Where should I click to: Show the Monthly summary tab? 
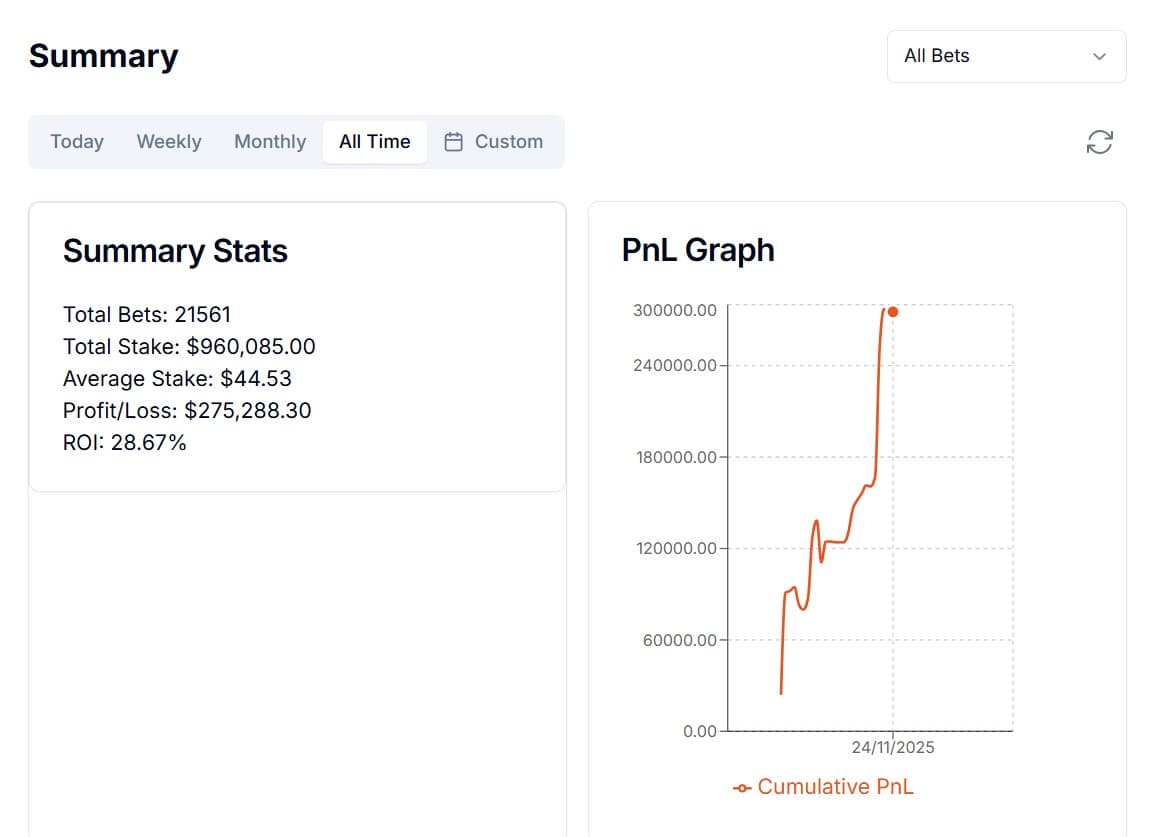point(270,142)
